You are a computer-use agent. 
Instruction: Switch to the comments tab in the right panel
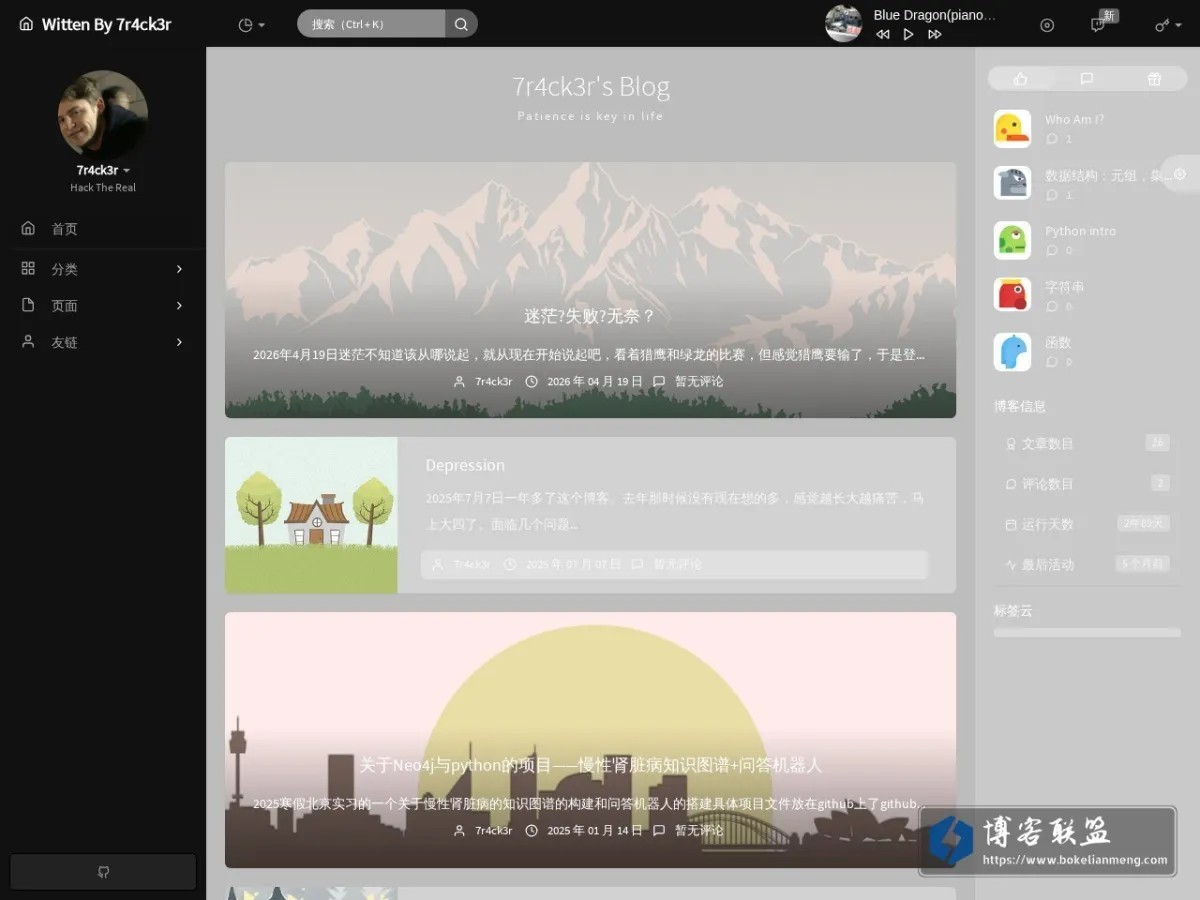coord(1087,79)
